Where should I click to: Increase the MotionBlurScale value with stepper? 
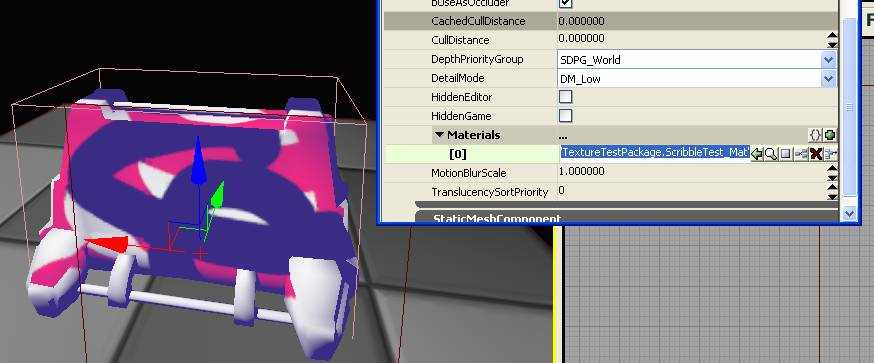tap(832, 168)
